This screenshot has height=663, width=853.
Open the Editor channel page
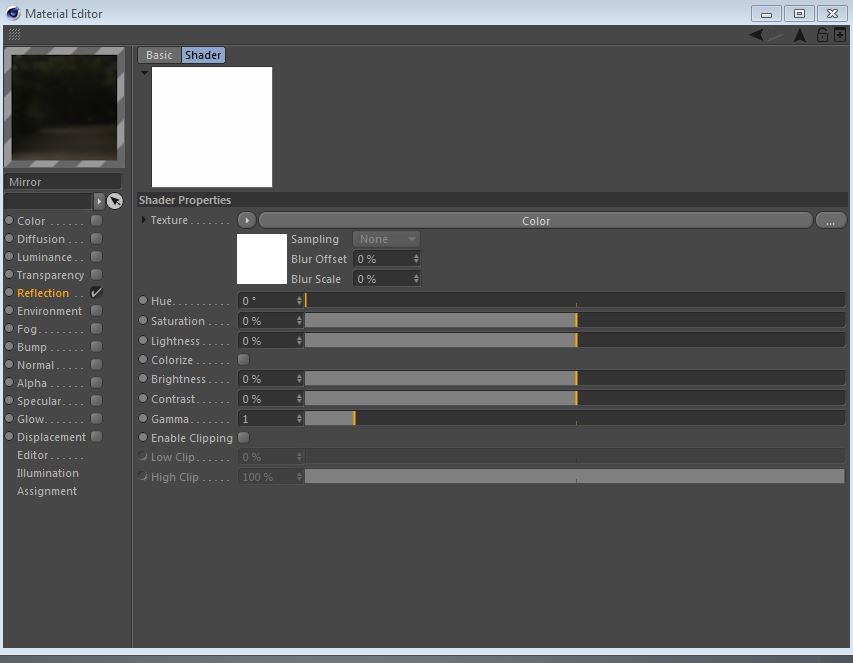coord(33,455)
